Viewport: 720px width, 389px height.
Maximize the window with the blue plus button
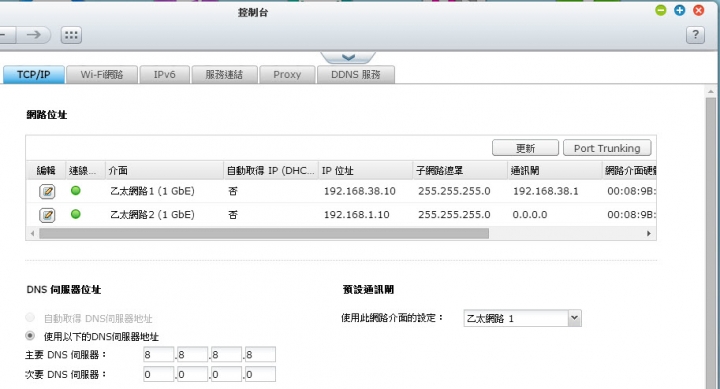click(x=680, y=10)
